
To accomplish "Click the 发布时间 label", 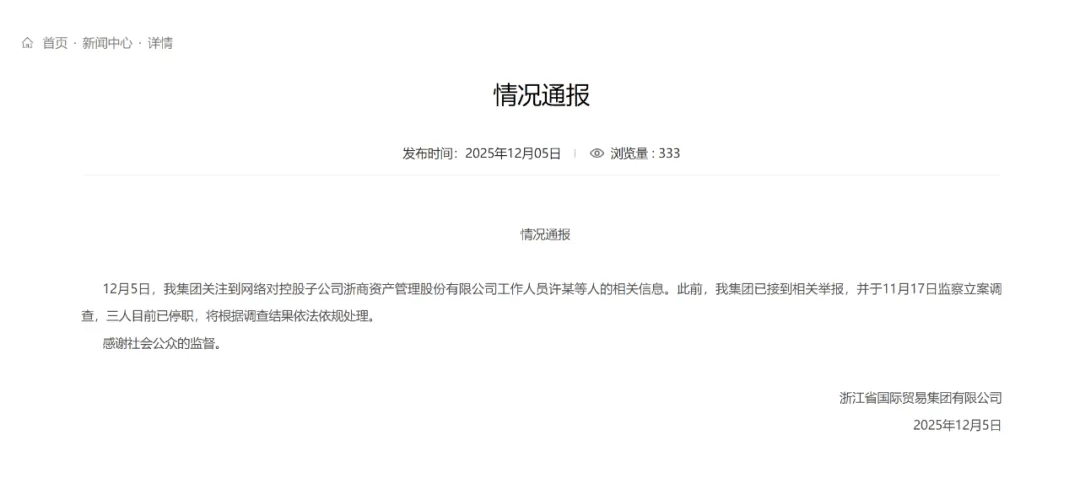I will point(429,153).
